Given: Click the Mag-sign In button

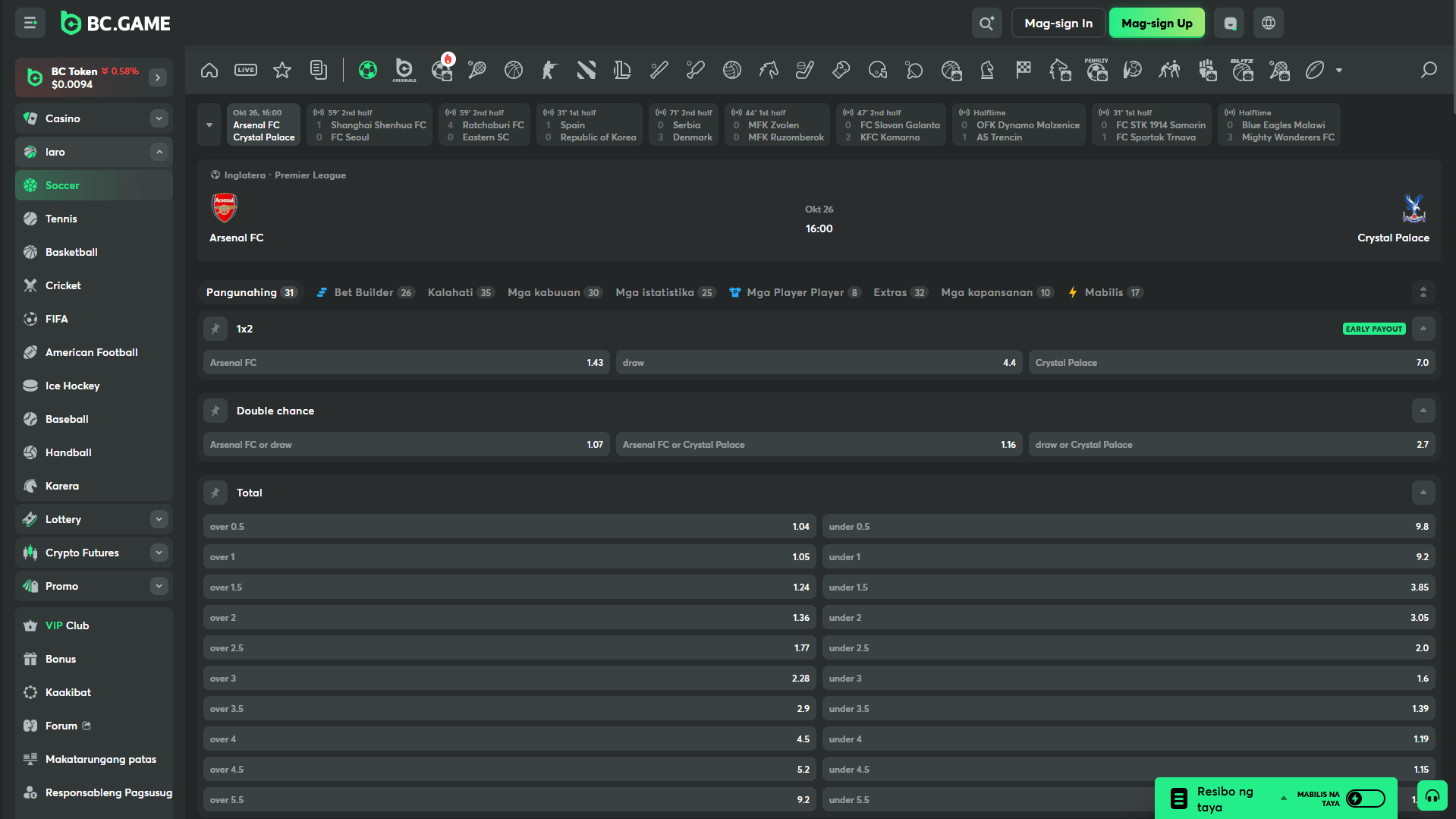Looking at the screenshot, I should tap(1058, 24).
